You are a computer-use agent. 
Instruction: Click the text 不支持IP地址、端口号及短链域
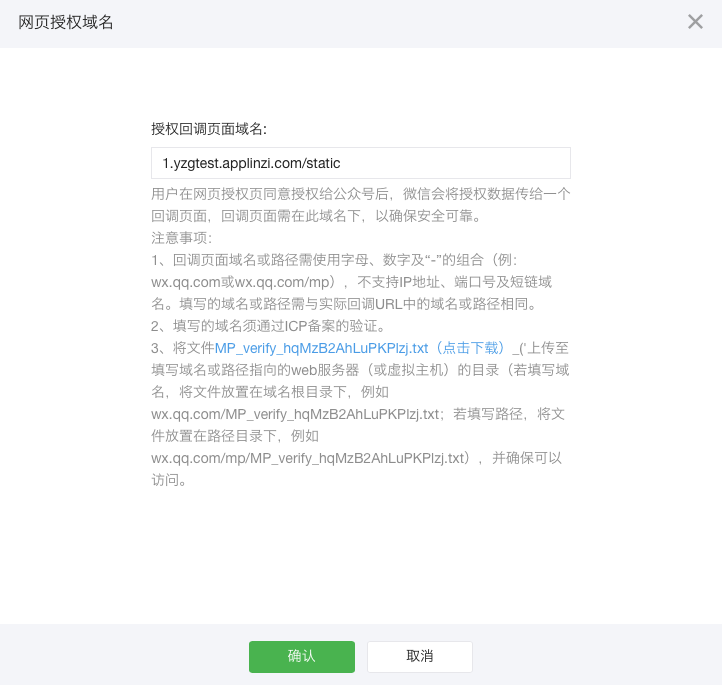(x=454, y=282)
